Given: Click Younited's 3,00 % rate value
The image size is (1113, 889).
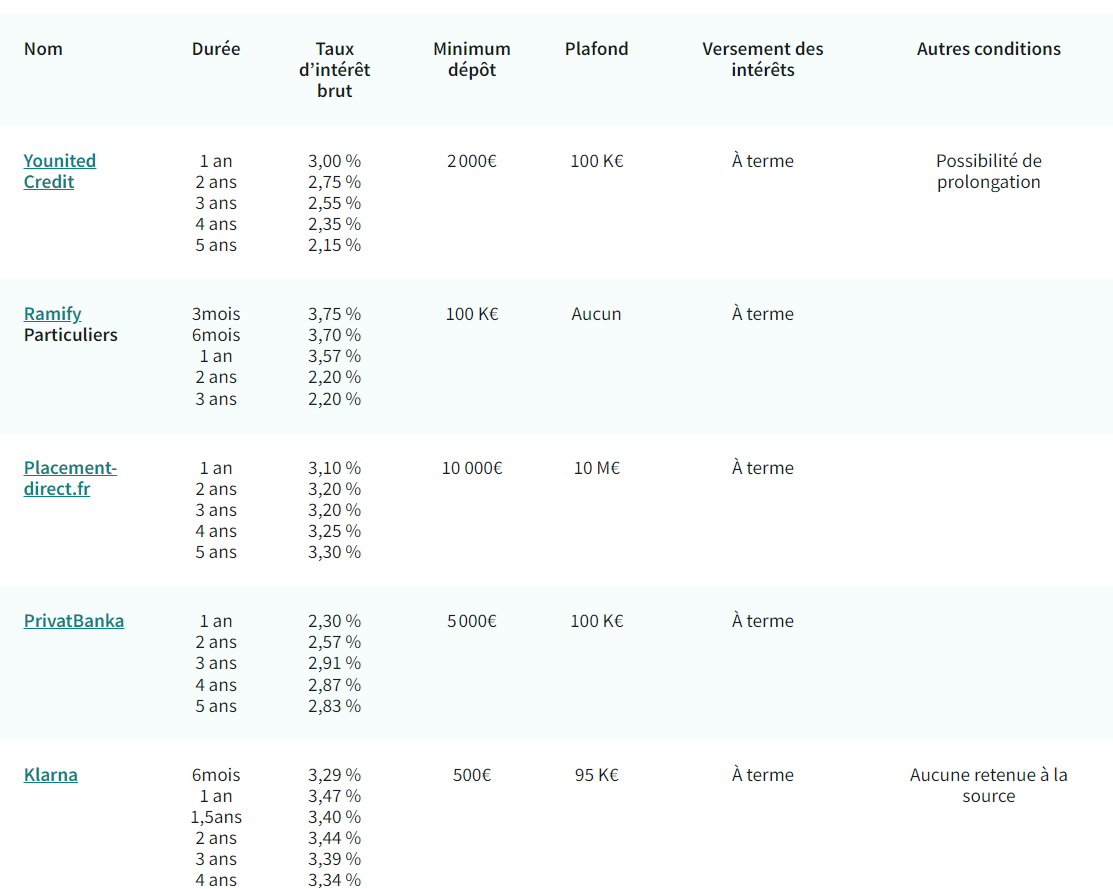Looking at the screenshot, I should pos(334,161).
